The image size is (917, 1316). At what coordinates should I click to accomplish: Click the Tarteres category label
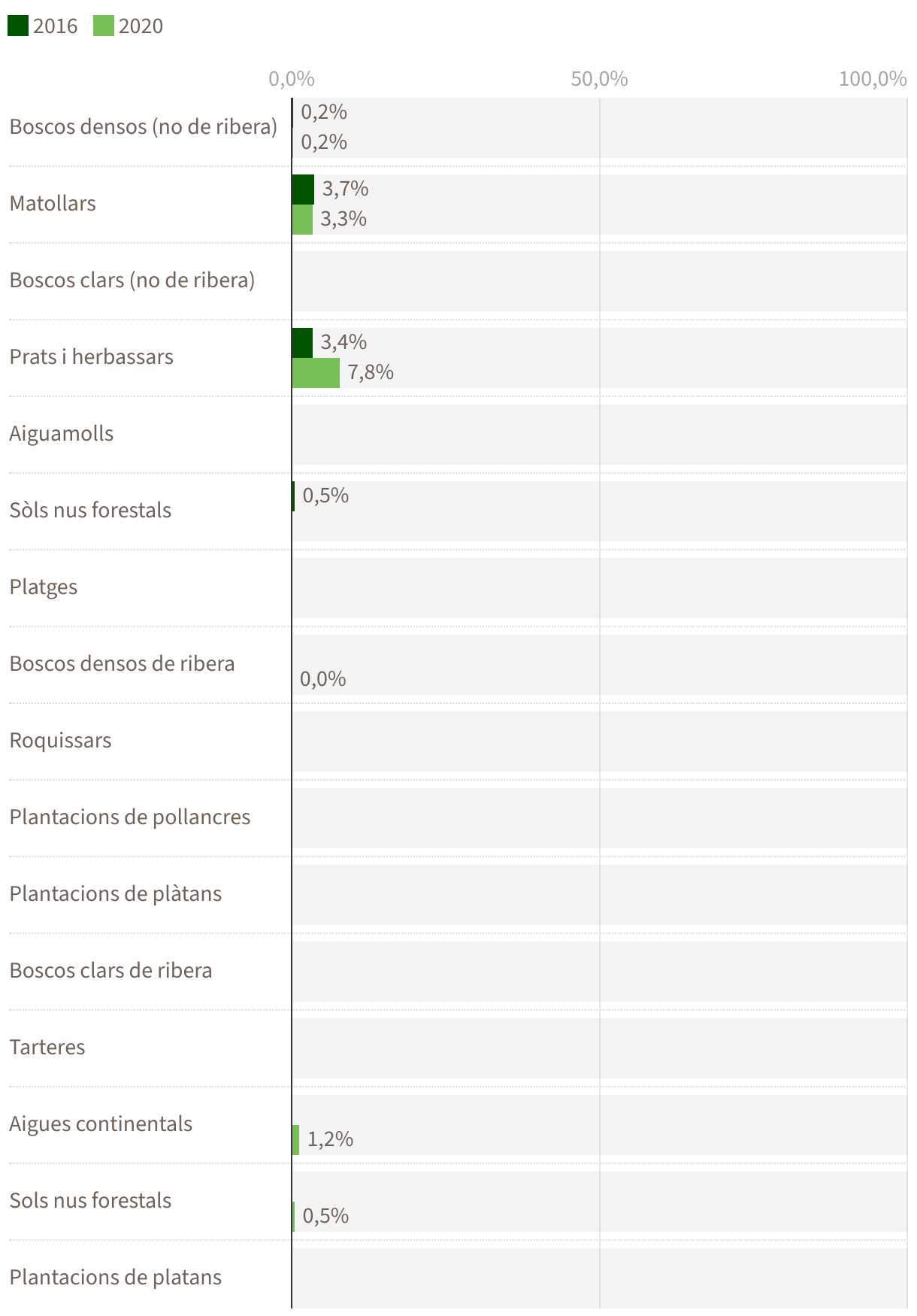pos(47,1048)
